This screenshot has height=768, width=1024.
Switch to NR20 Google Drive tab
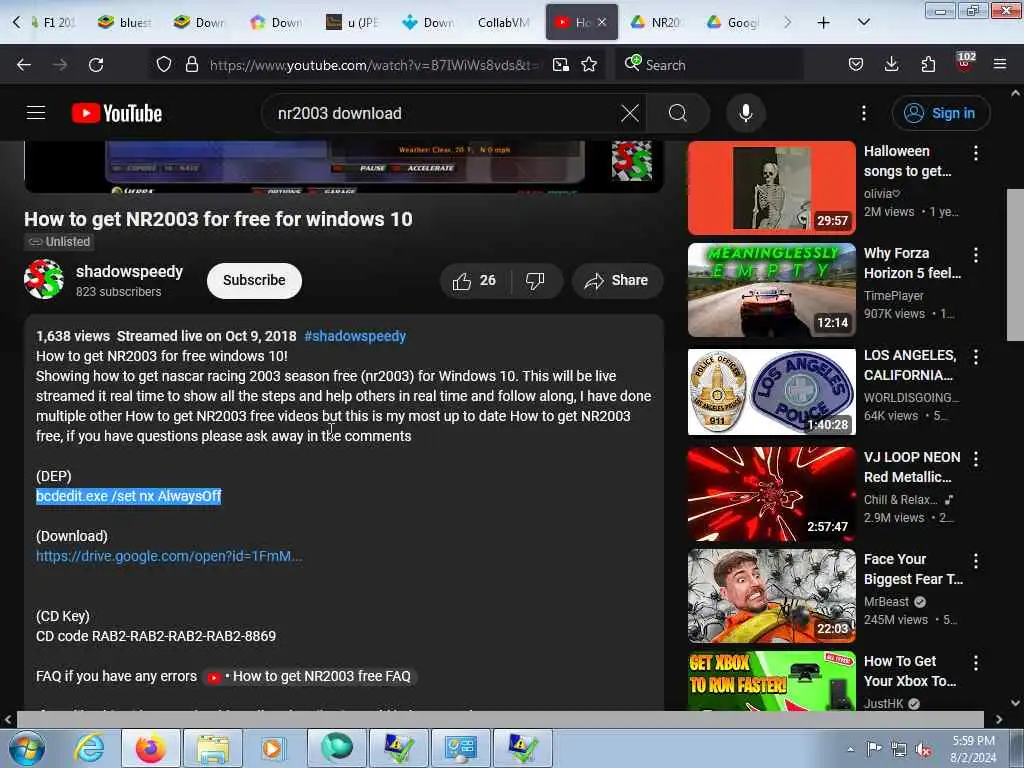(656, 22)
